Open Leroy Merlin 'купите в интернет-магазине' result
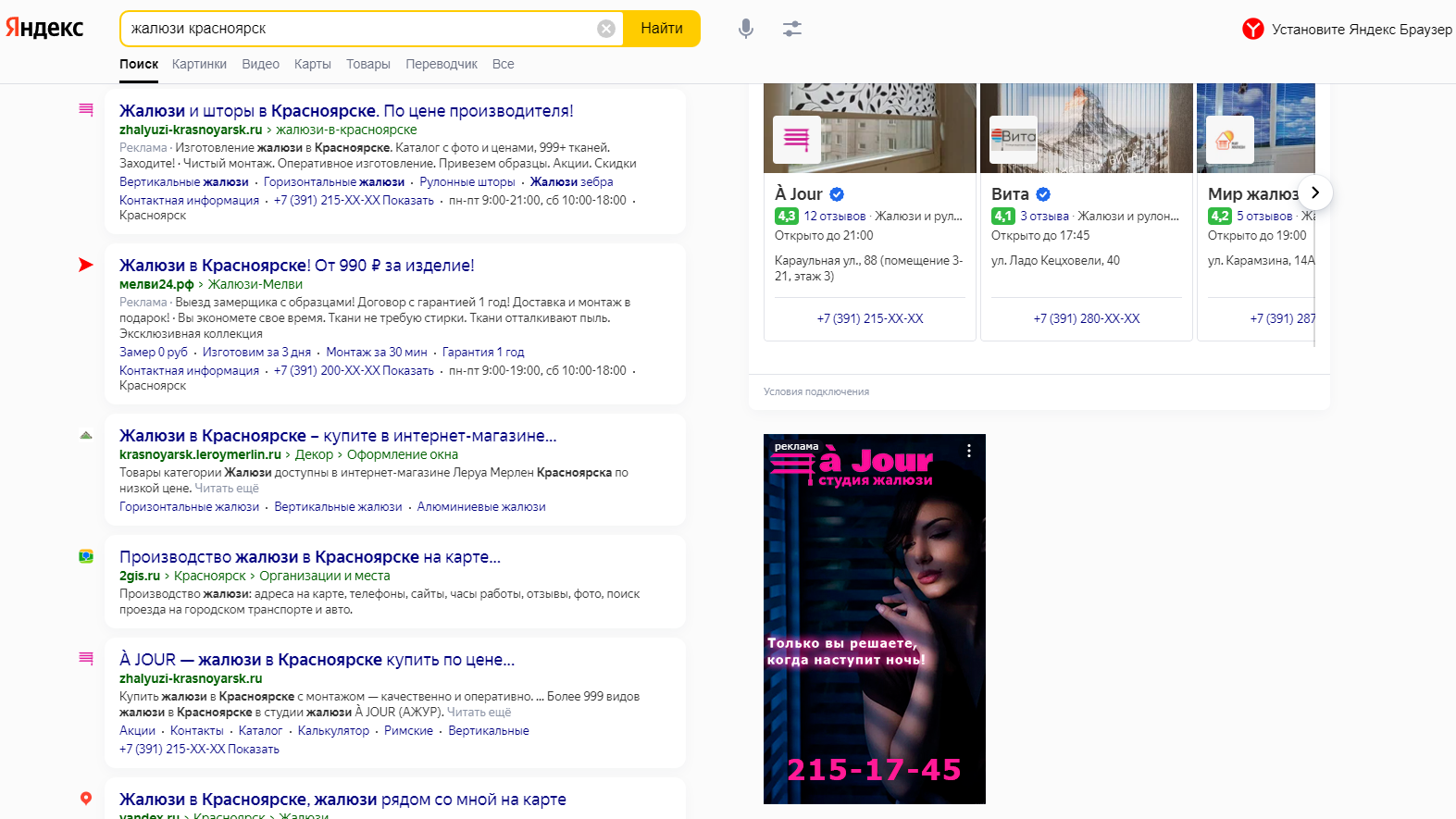 pos(338,435)
